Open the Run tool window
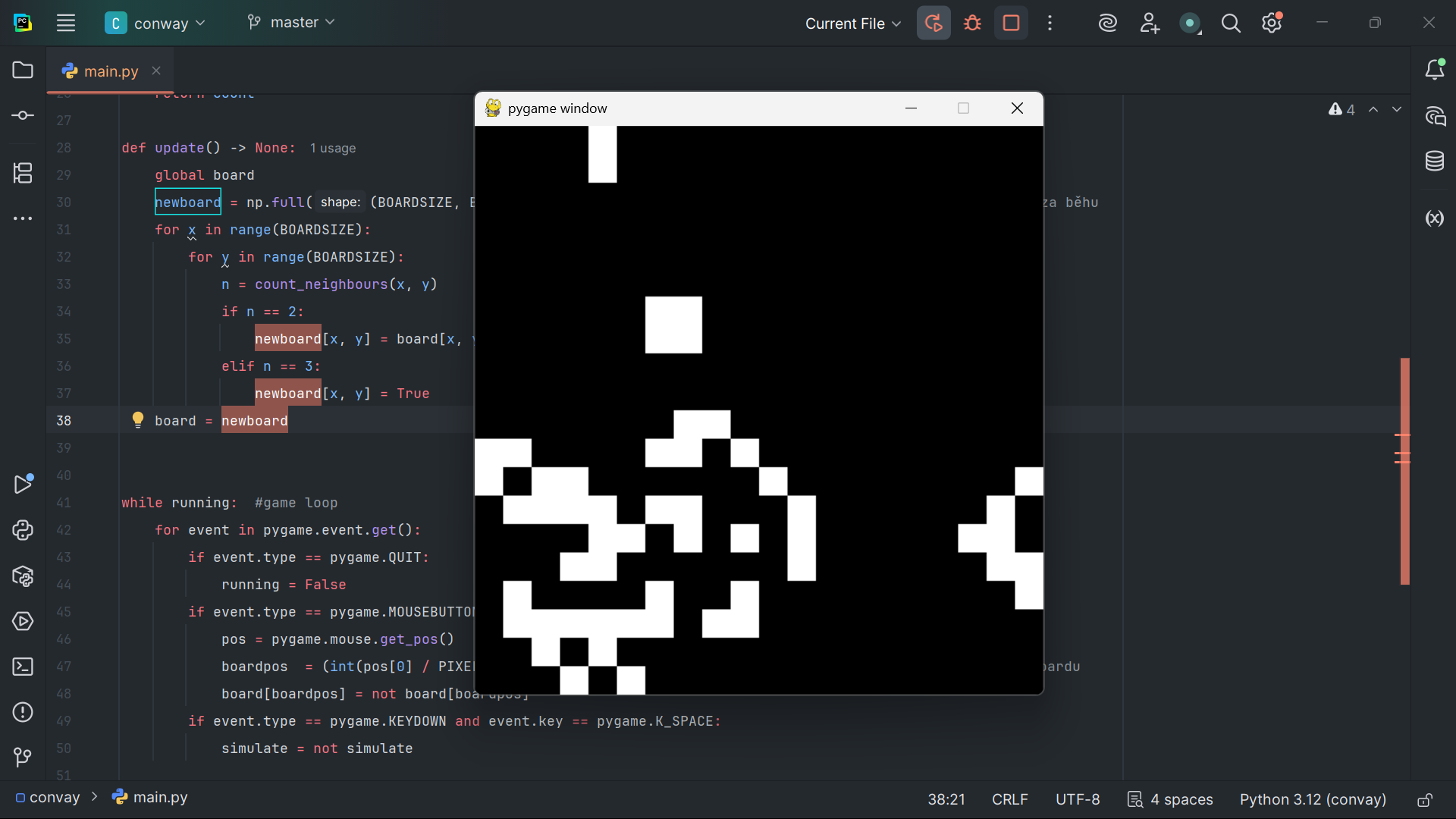Screen dimensions: 1456x819 [x=23, y=484]
